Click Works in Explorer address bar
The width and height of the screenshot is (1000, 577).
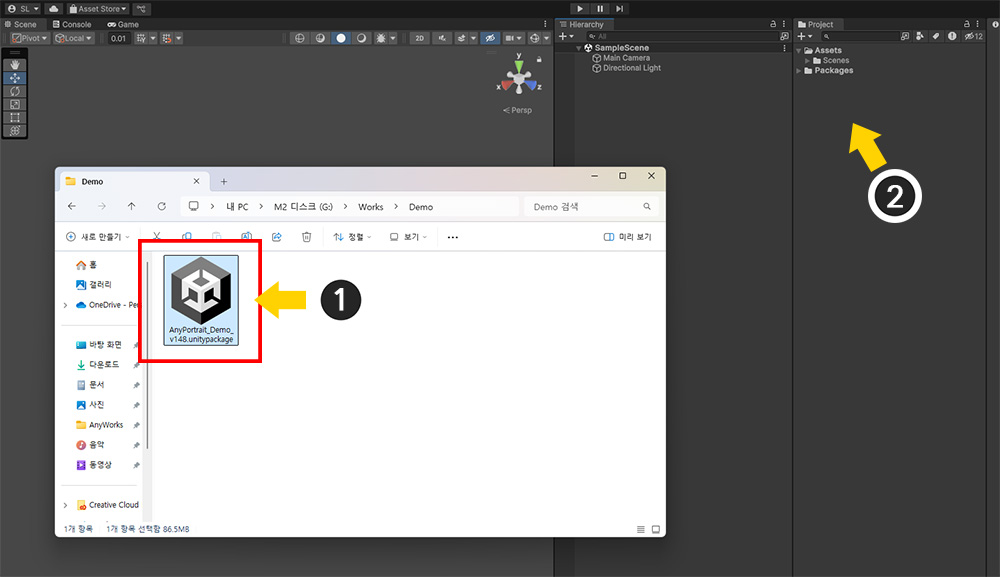click(371, 207)
